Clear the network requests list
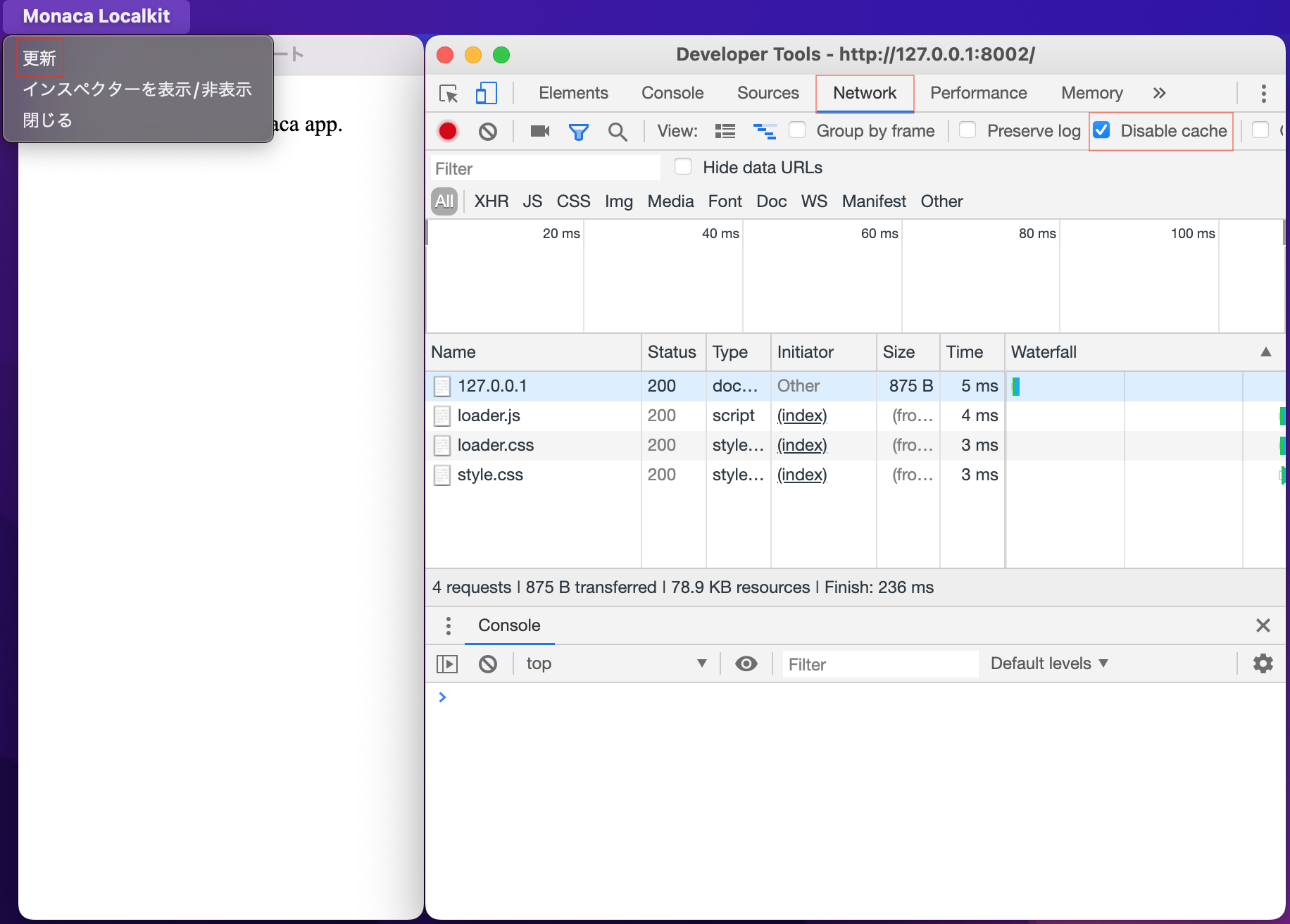This screenshot has height=924, width=1290. (x=488, y=131)
